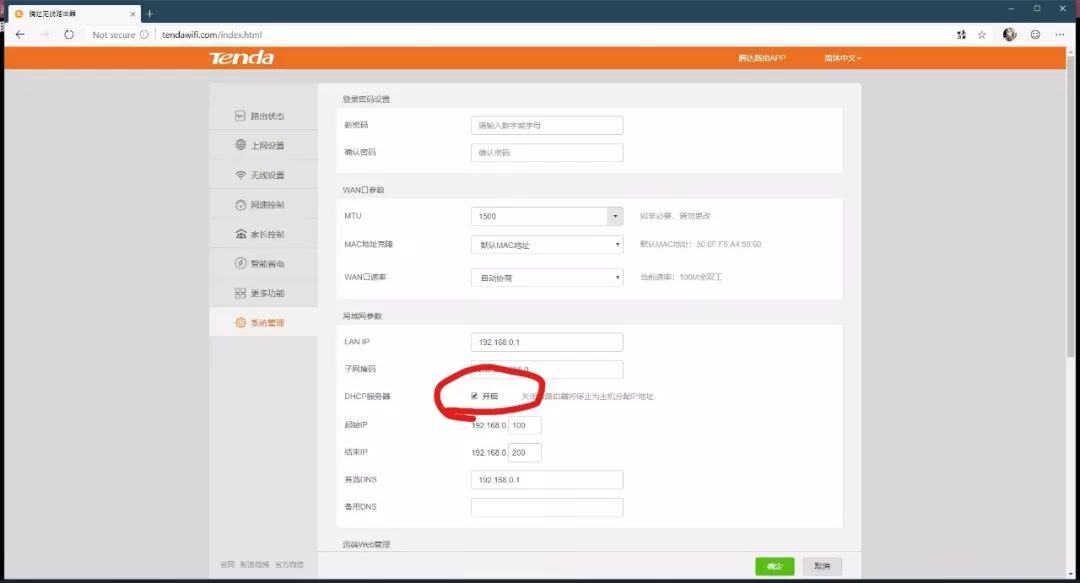Open the 路由状态 router status icon
Image resolution: width=1080 pixels, height=583 pixels.
(240, 116)
